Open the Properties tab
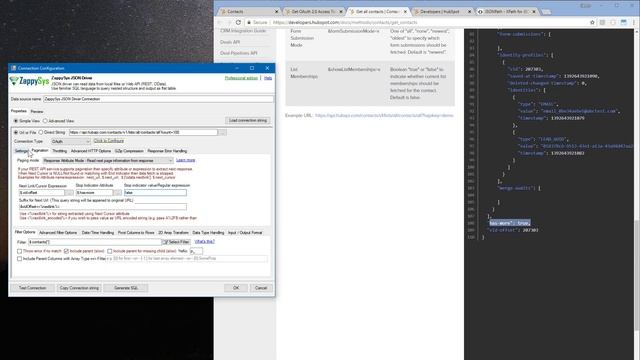 pyautogui.click(x=19, y=111)
